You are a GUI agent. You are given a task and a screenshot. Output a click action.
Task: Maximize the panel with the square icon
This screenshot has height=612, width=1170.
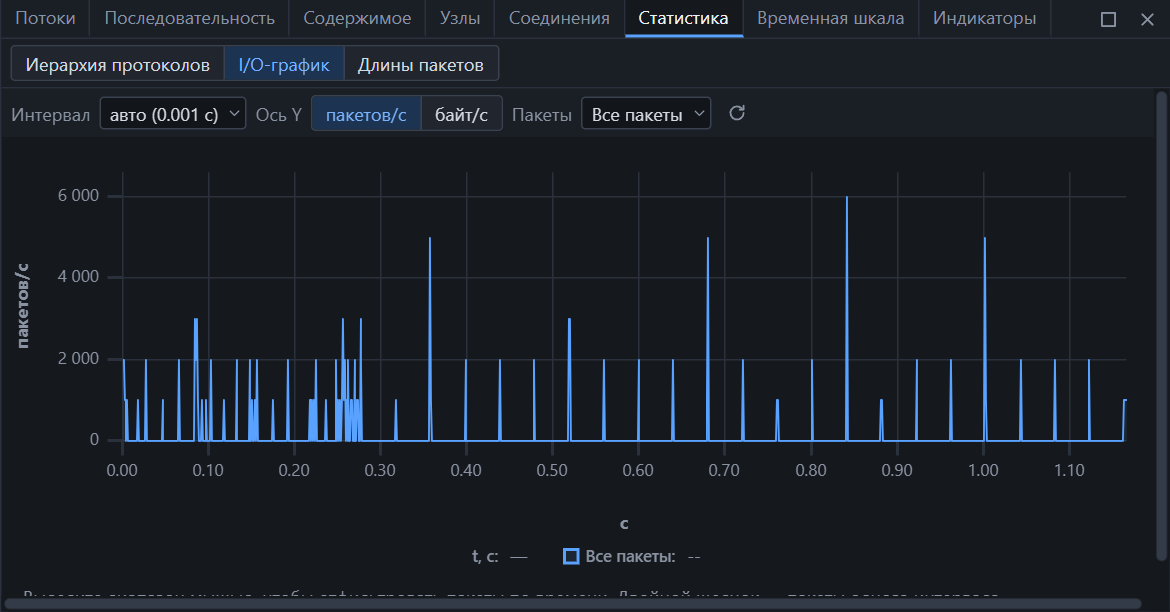(x=1108, y=19)
